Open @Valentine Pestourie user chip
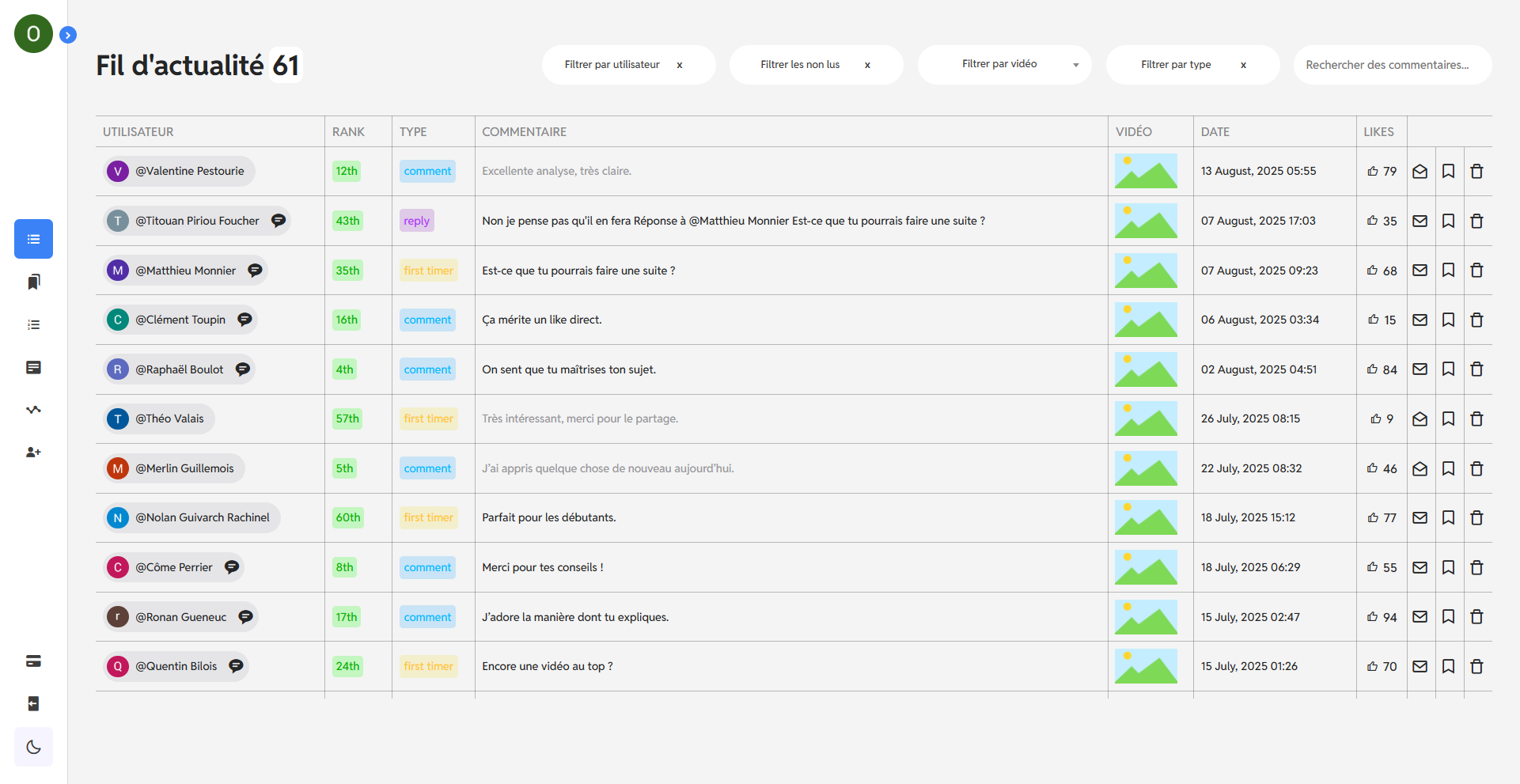 point(179,171)
